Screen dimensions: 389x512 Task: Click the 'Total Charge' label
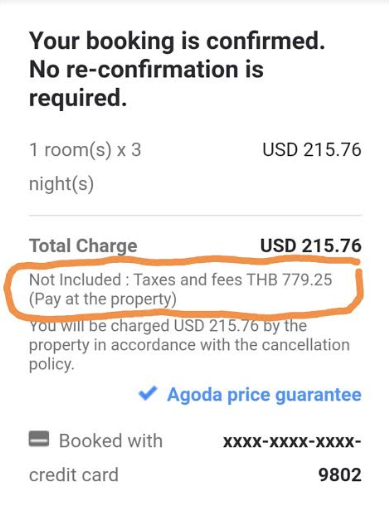pyautogui.click(x=83, y=246)
